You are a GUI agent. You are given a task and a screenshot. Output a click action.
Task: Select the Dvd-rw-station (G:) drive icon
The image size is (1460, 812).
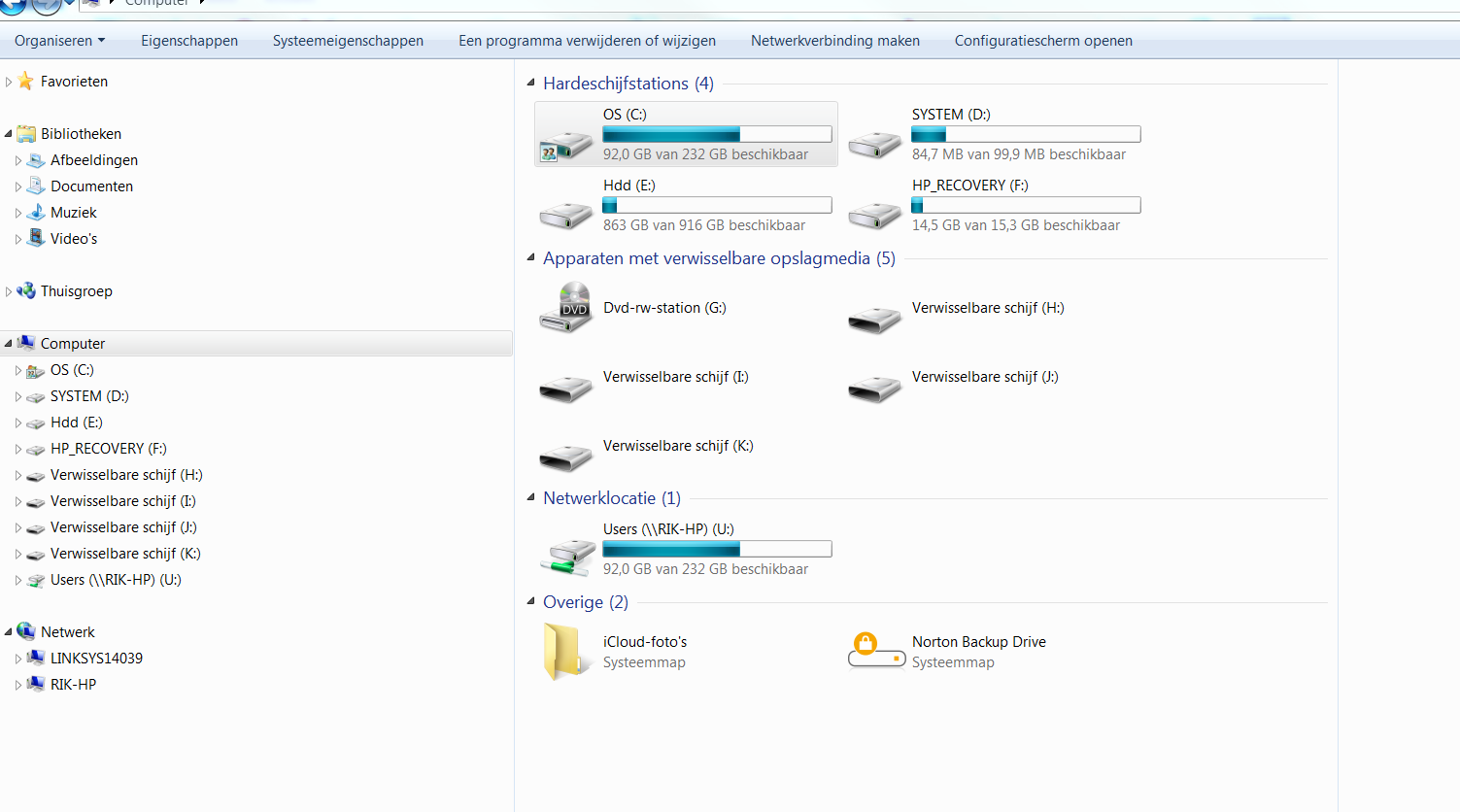[566, 308]
